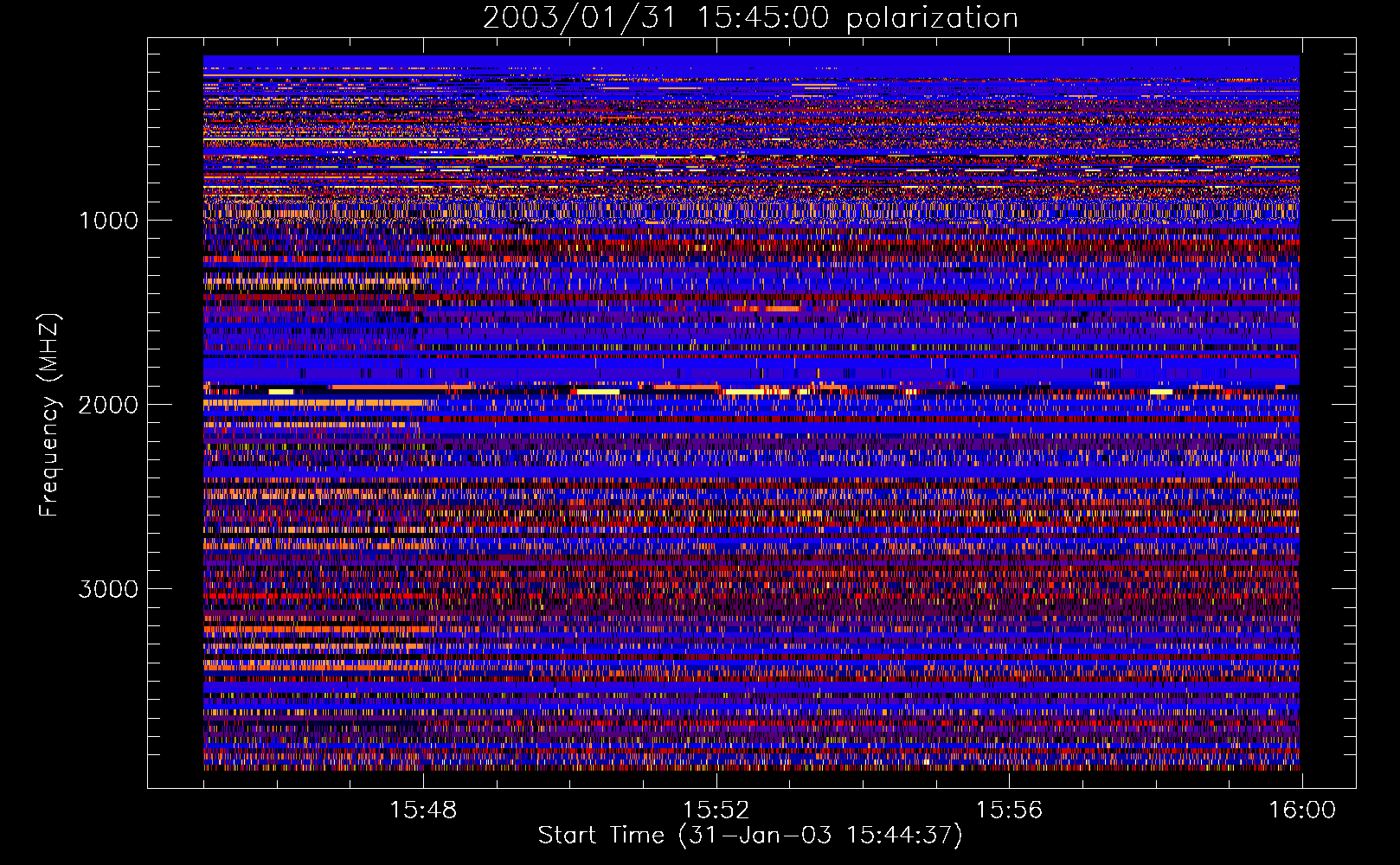Click the "15:52" time tick label
Screen dimensions: 1400x865
tap(716, 811)
